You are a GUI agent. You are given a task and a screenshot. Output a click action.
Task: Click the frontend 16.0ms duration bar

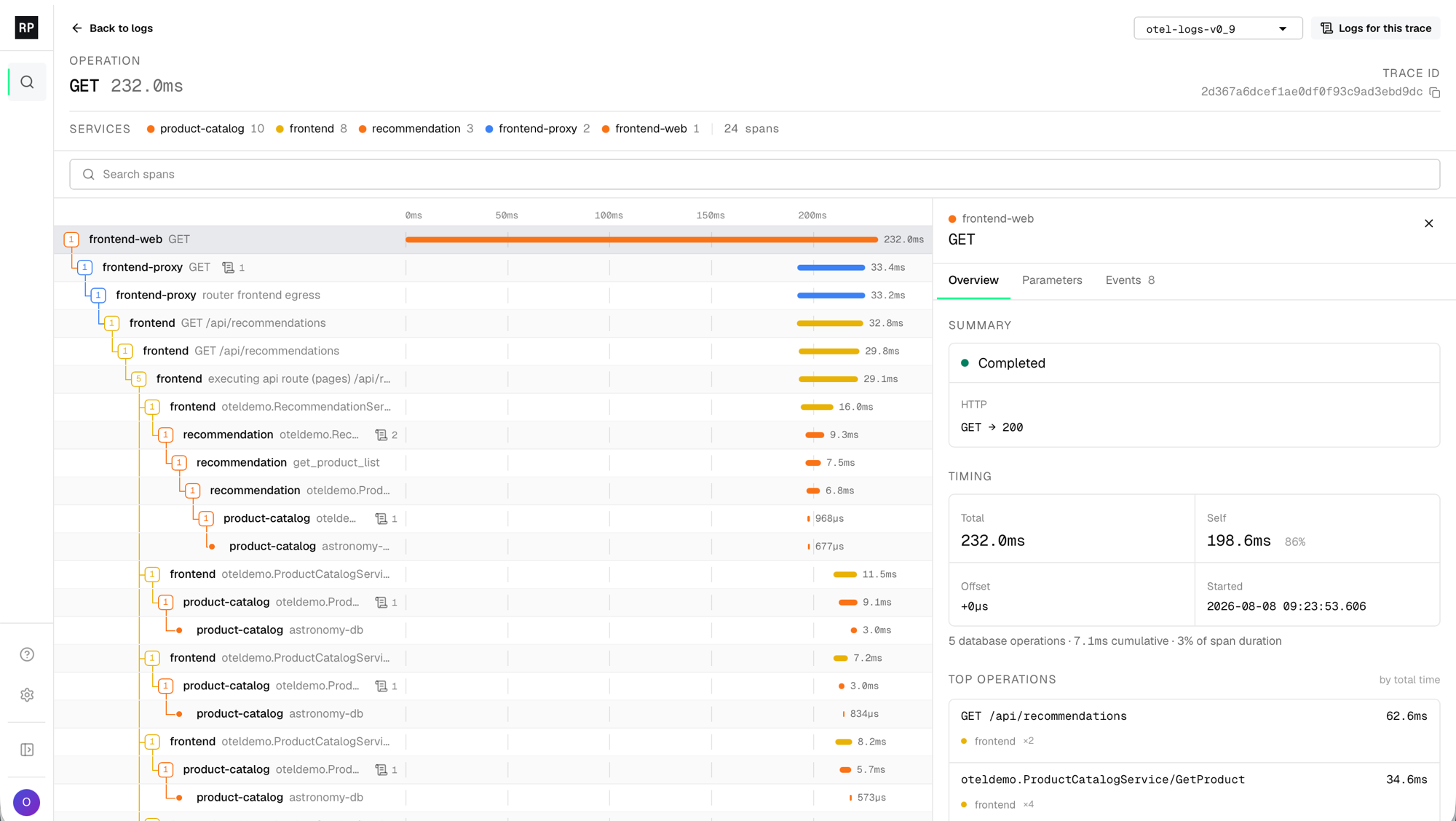817,407
